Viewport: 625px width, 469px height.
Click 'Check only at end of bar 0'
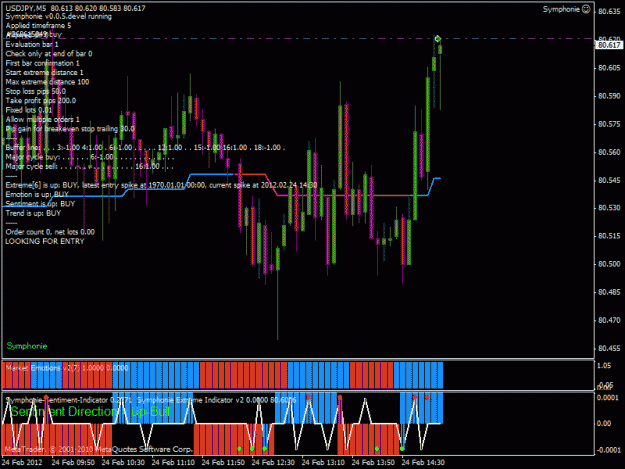(x=49, y=54)
